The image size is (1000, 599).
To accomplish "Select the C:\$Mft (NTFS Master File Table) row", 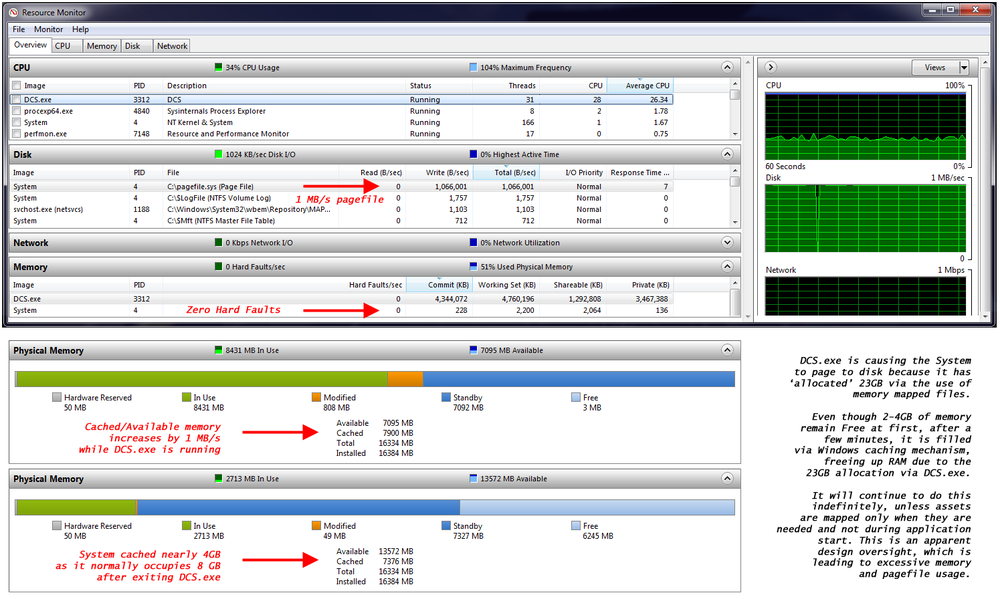I will tap(341, 221).
